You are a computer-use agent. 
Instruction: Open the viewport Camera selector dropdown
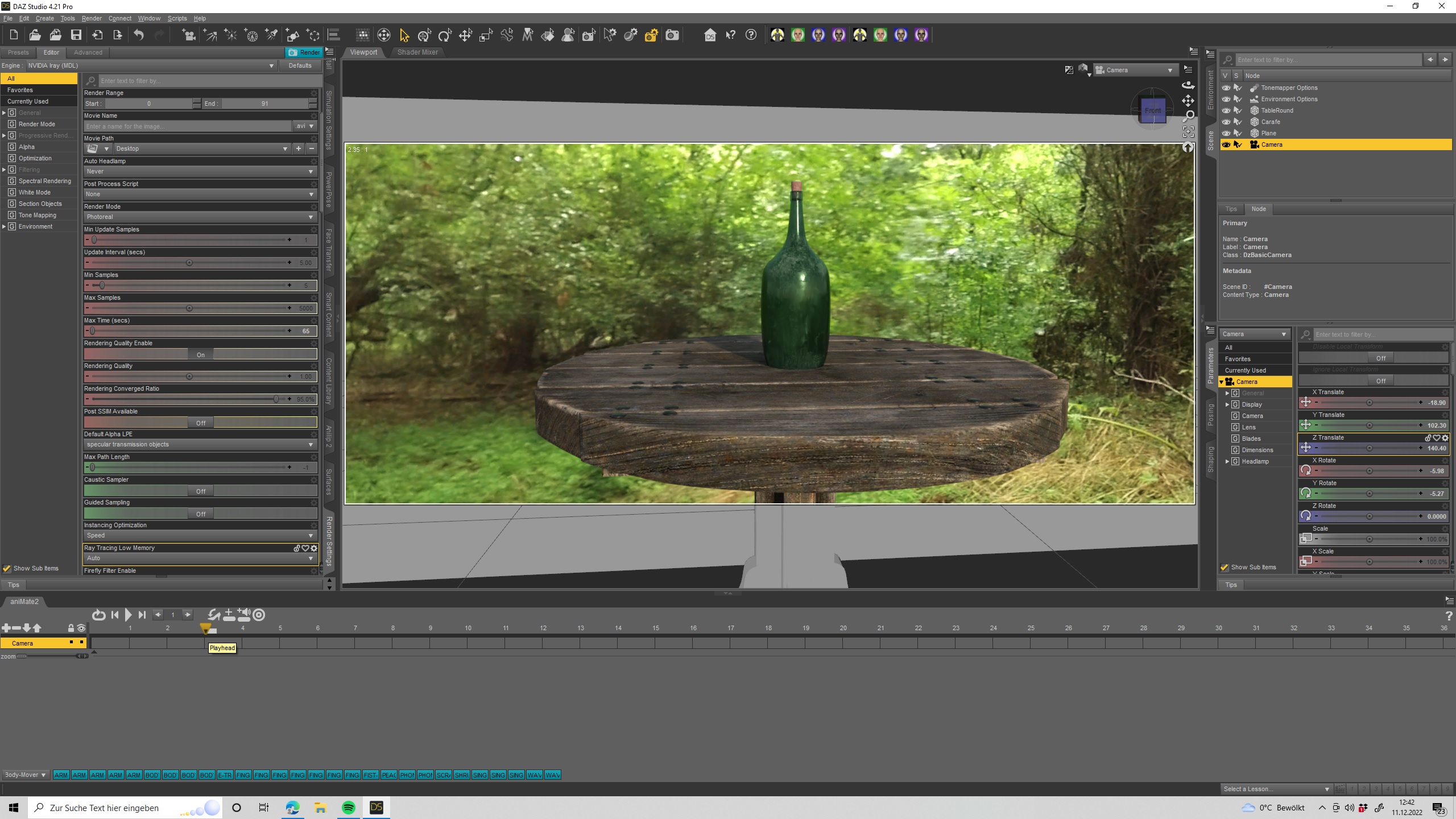pyautogui.click(x=1134, y=70)
